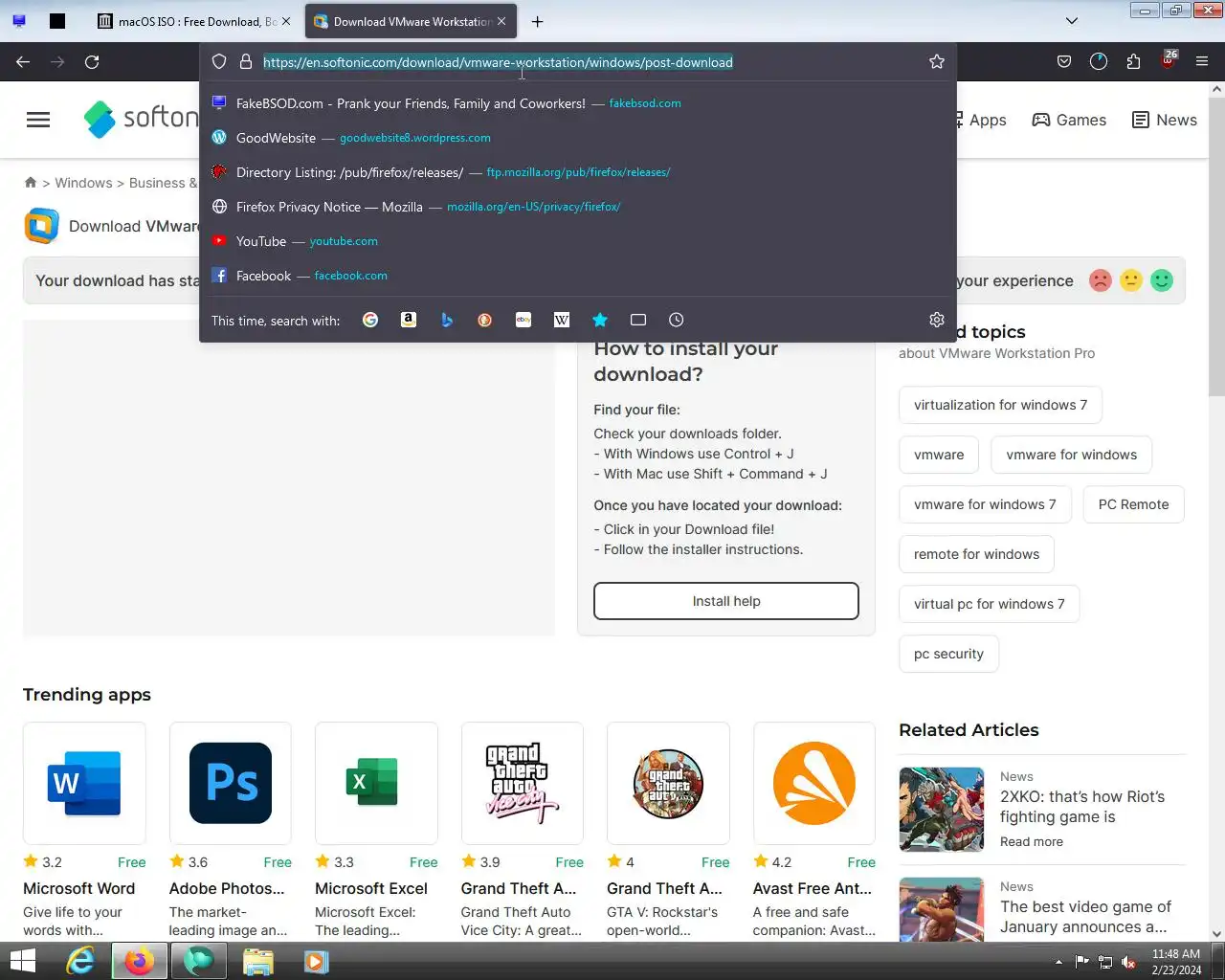Image resolution: width=1225 pixels, height=980 pixels.
Task: Open News section in Softonic header
Action: [x=1165, y=120]
